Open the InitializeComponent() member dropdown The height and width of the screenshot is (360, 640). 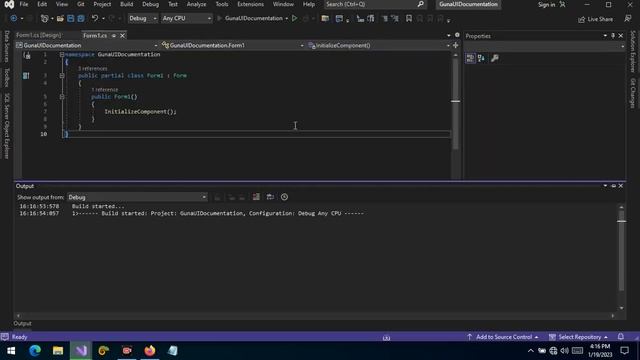click(x=379, y=45)
